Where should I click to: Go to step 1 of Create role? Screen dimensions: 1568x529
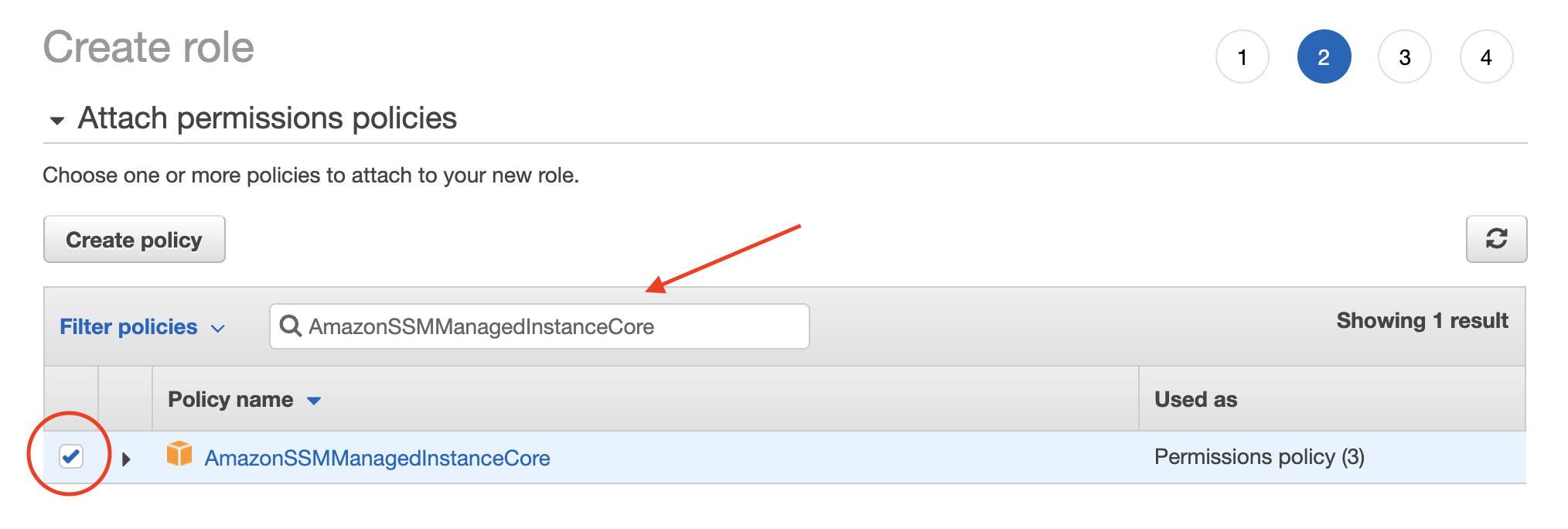pos(1242,56)
